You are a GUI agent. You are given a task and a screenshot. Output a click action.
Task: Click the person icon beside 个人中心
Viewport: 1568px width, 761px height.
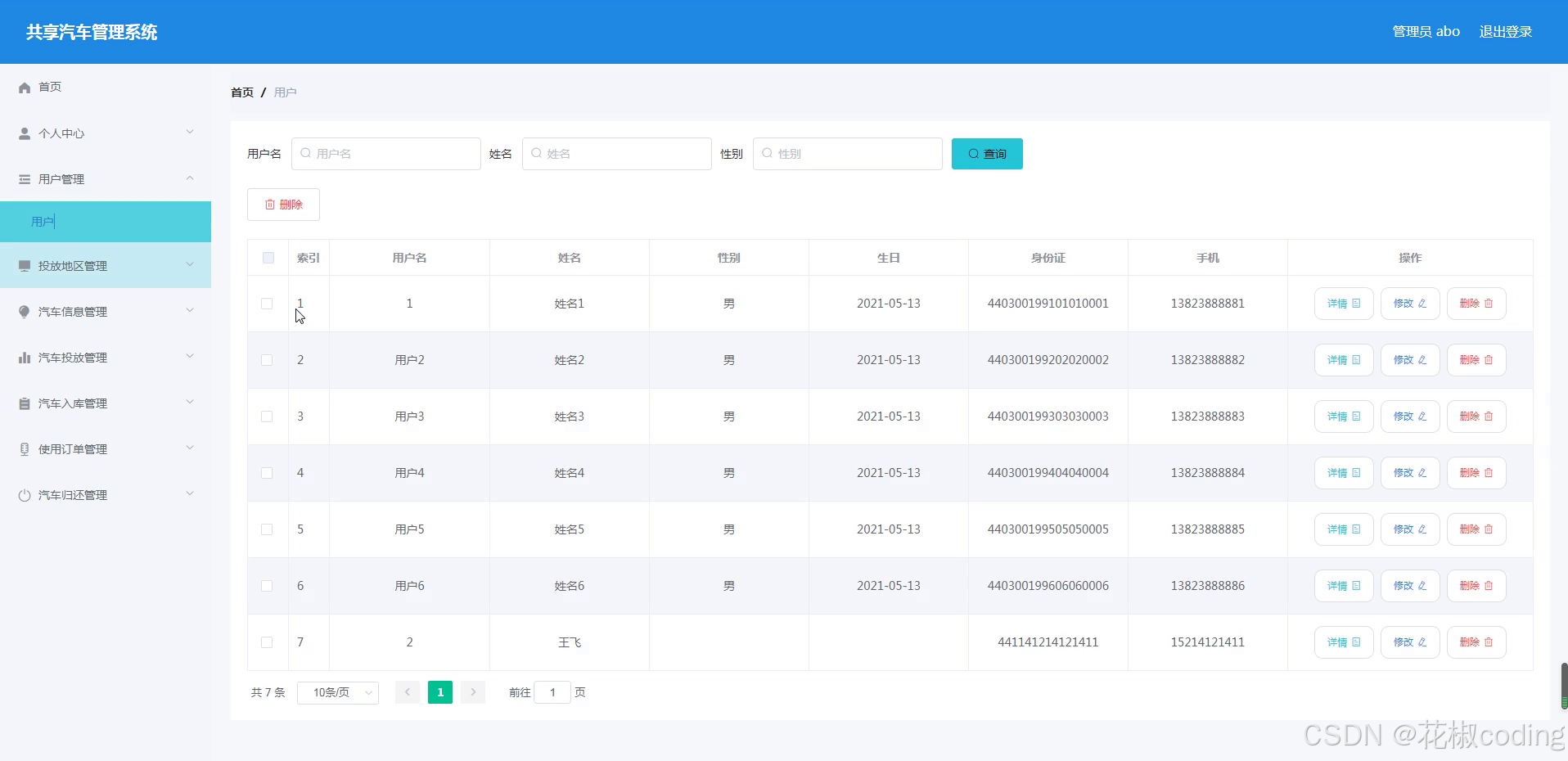(25, 133)
